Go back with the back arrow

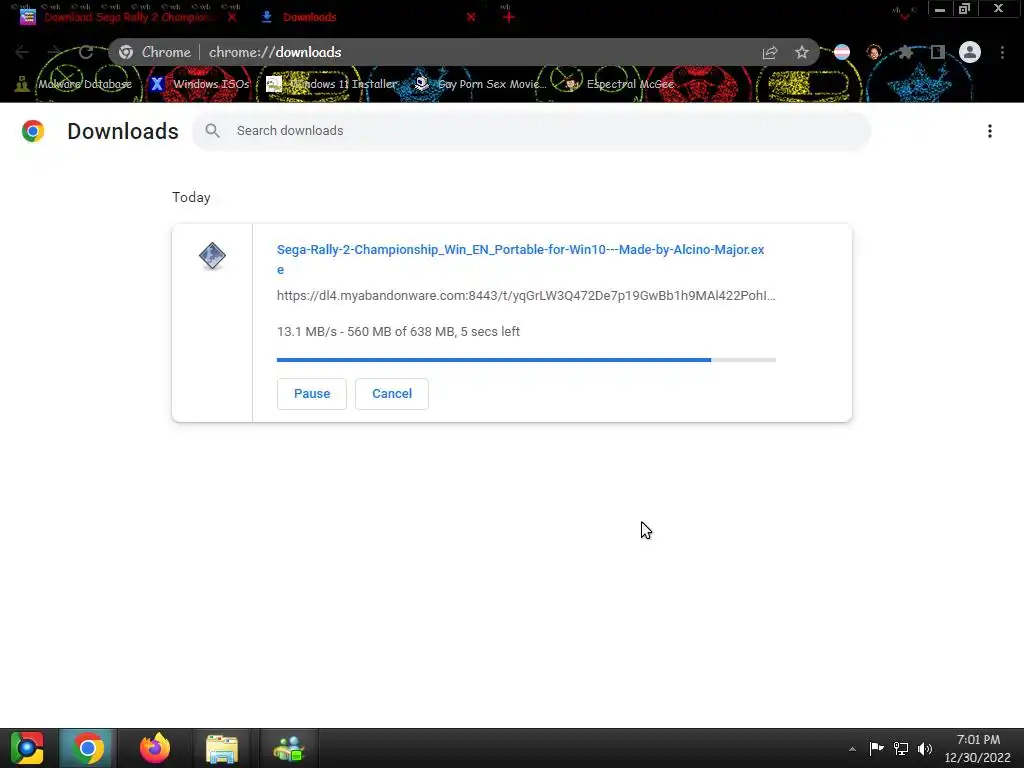(22, 52)
